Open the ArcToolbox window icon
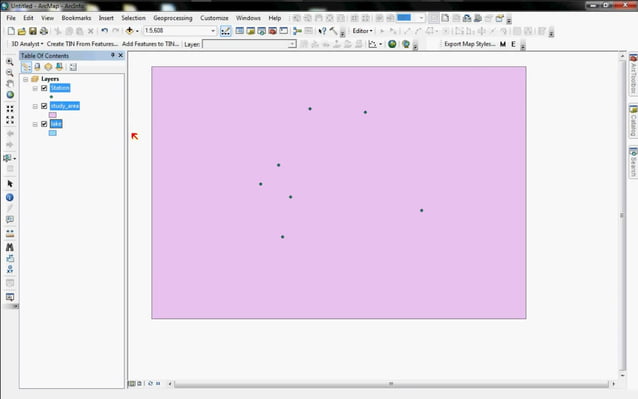 [x=273, y=31]
